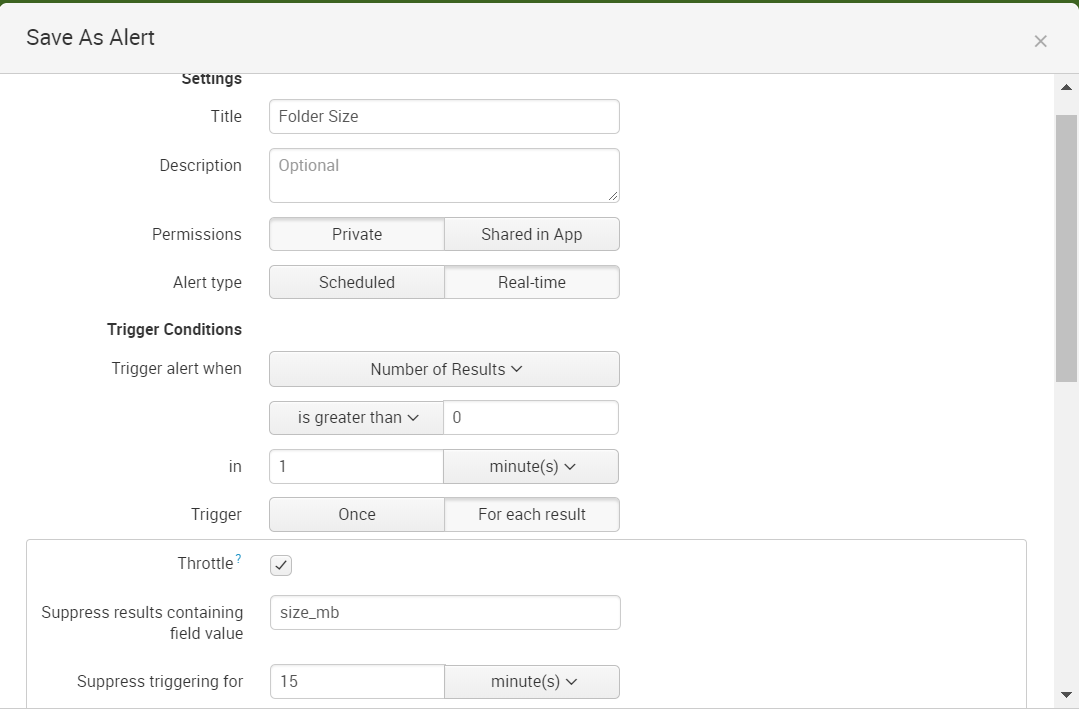Click the optional Description text box
This screenshot has width=1079, height=709.
click(444, 175)
